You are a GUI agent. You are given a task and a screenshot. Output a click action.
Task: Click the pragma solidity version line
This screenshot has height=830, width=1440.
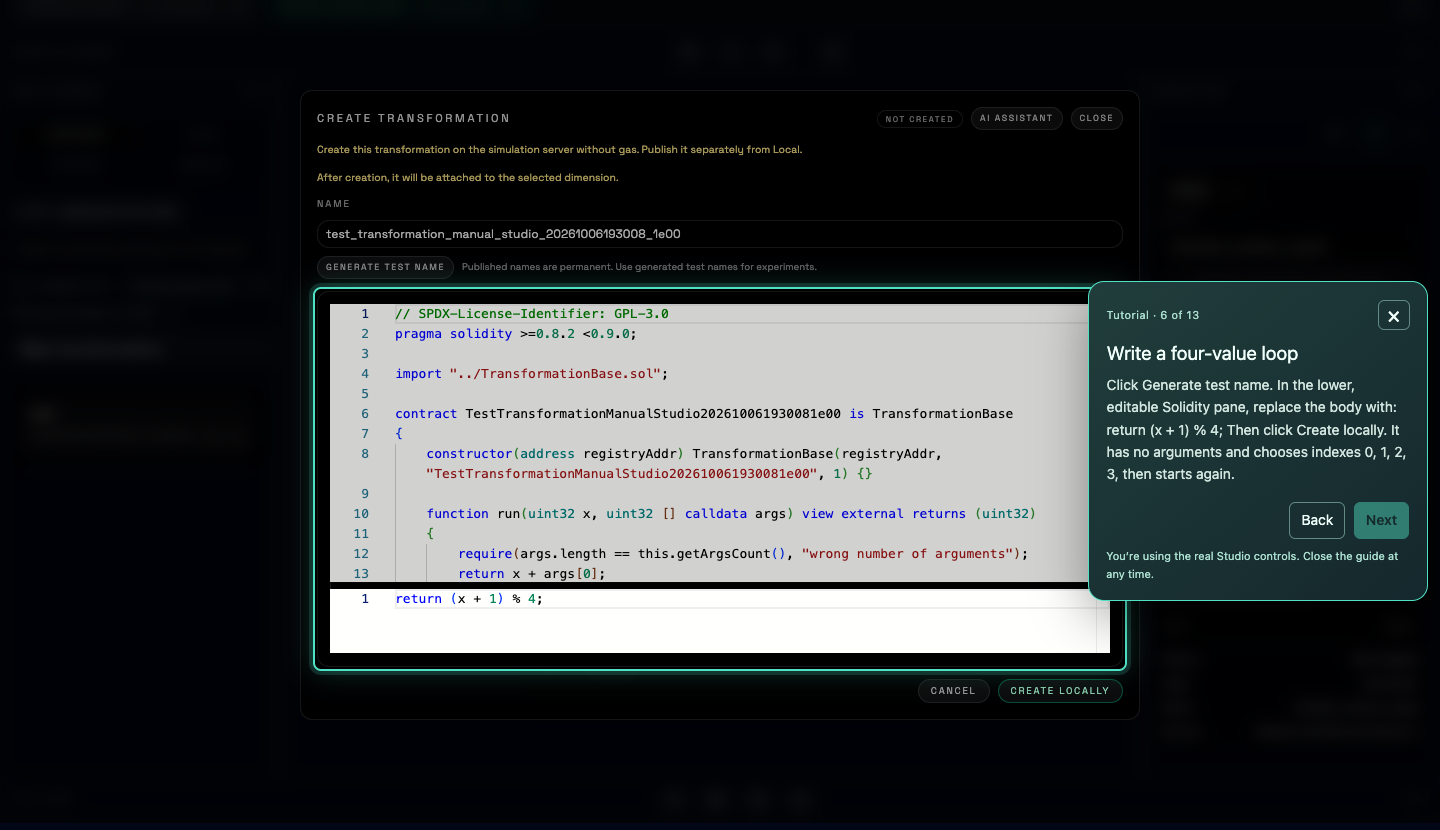pyautogui.click(x=516, y=334)
